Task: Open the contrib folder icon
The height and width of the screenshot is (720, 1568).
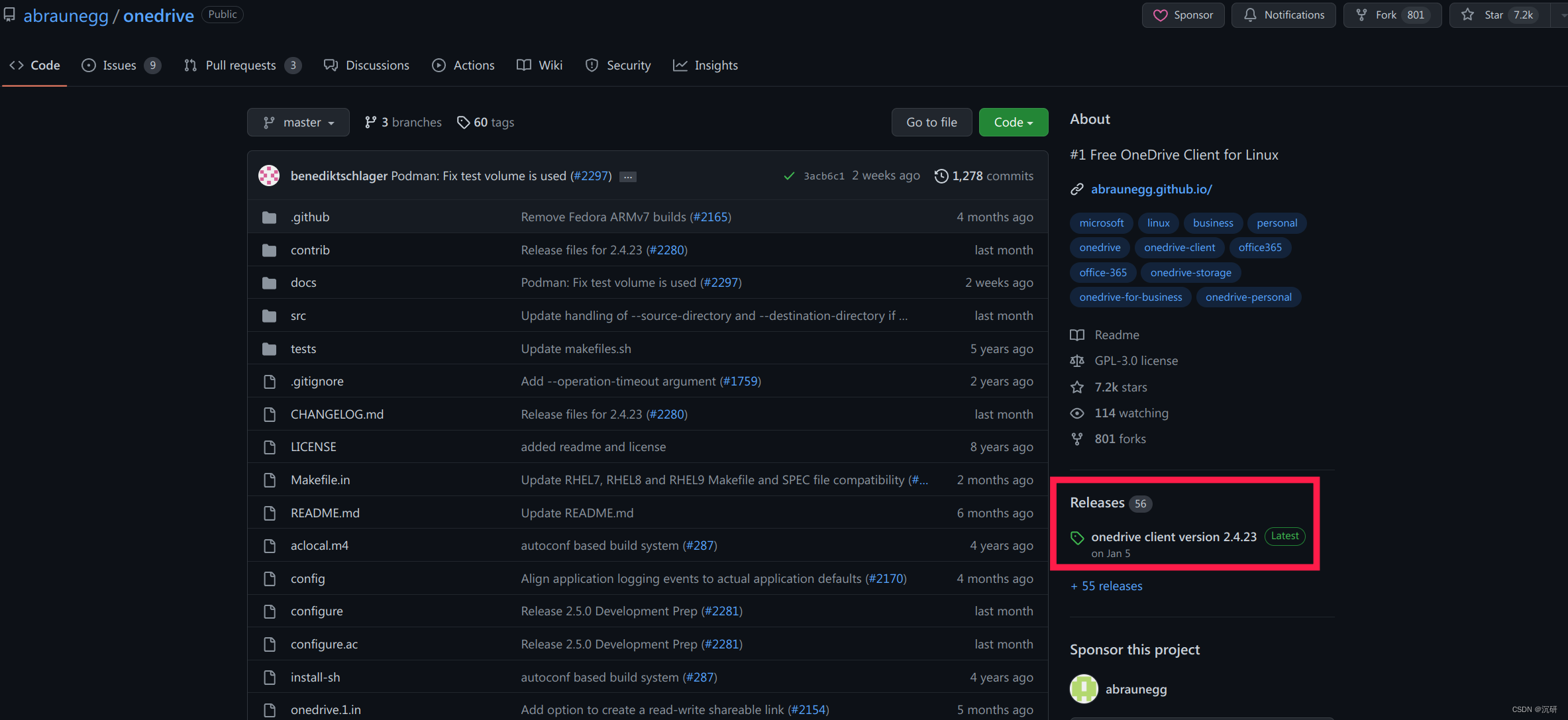Action: pyautogui.click(x=269, y=250)
